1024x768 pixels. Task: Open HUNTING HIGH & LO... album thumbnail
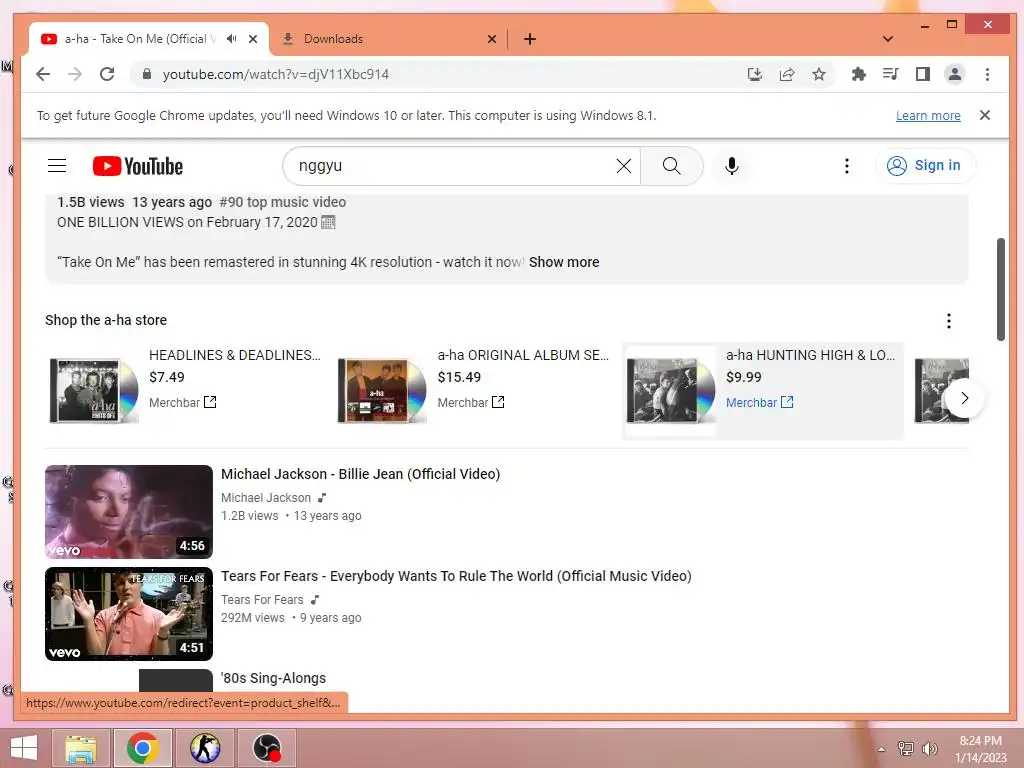(671, 390)
